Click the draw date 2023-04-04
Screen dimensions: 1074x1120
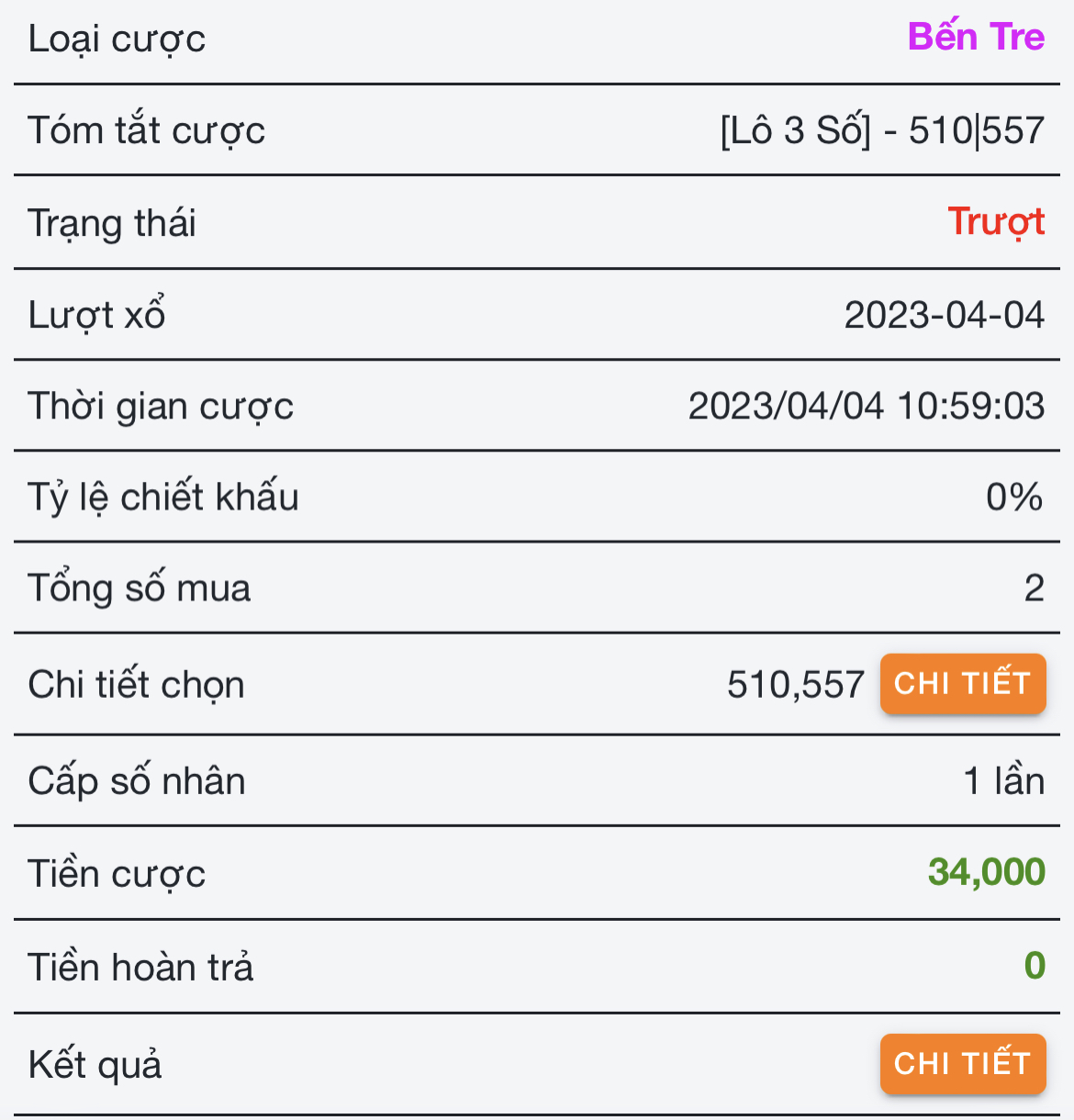coord(944,315)
